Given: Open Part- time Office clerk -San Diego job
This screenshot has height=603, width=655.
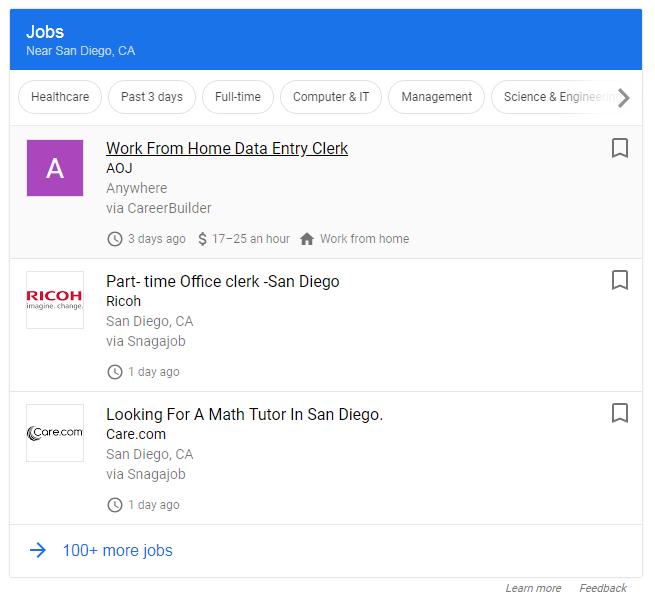Looking at the screenshot, I should tap(223, 281).
